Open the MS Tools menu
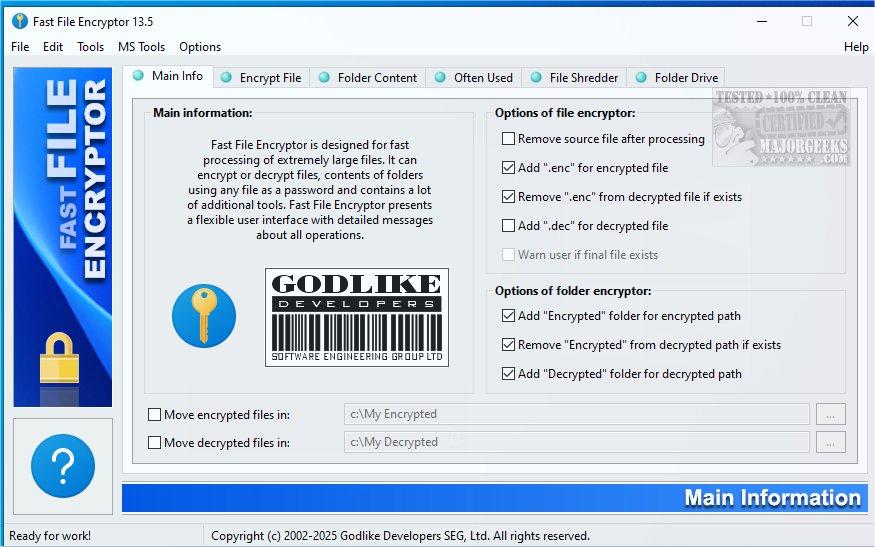The height and width of the screenshot is (547, 875). (x=141, y=47)
